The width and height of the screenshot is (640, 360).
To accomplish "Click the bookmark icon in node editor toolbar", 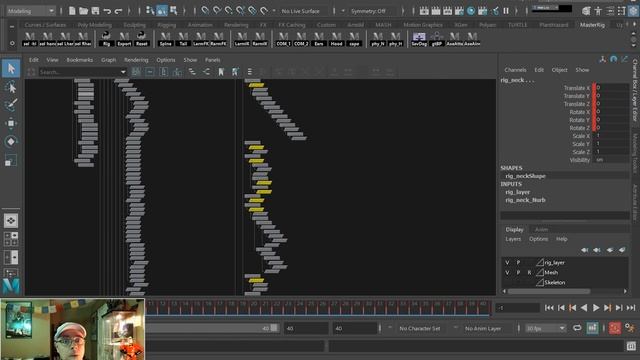I will pyautogui.click(x=221, y=72).
